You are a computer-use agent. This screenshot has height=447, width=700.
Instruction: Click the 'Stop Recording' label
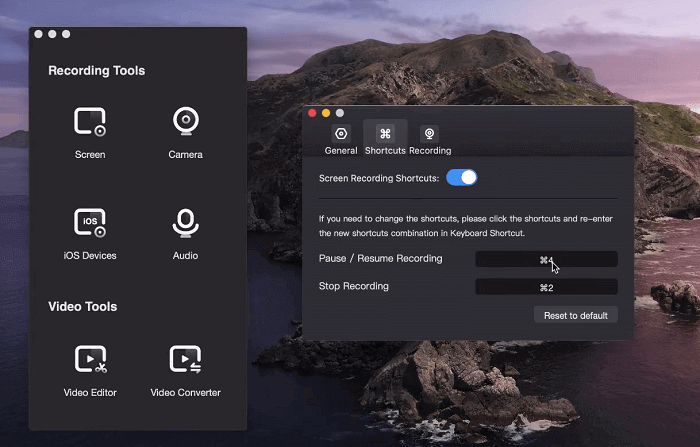[354, 286]
